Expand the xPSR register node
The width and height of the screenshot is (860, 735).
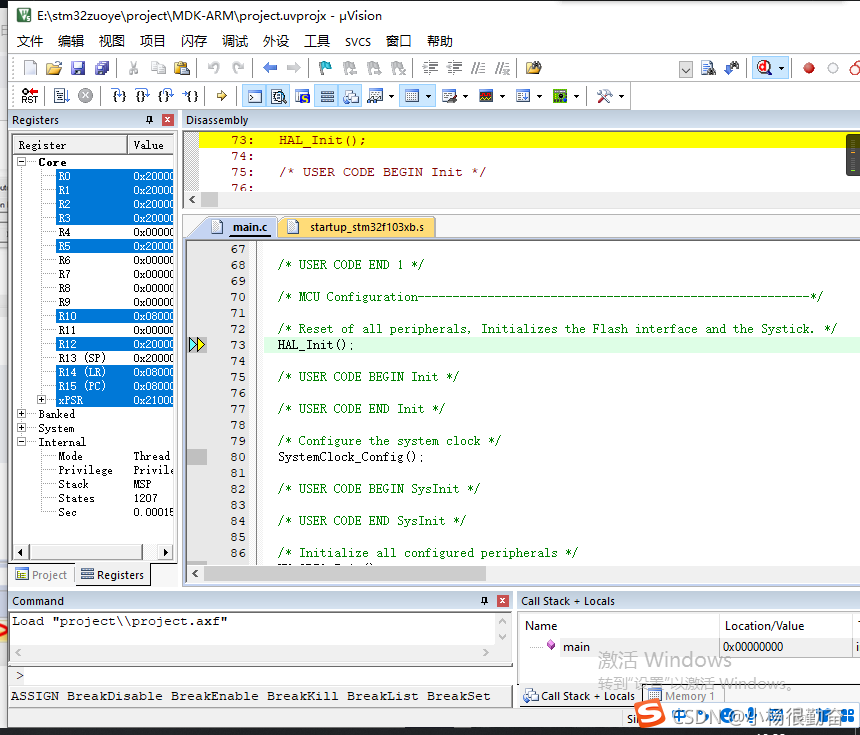[41, 400]
